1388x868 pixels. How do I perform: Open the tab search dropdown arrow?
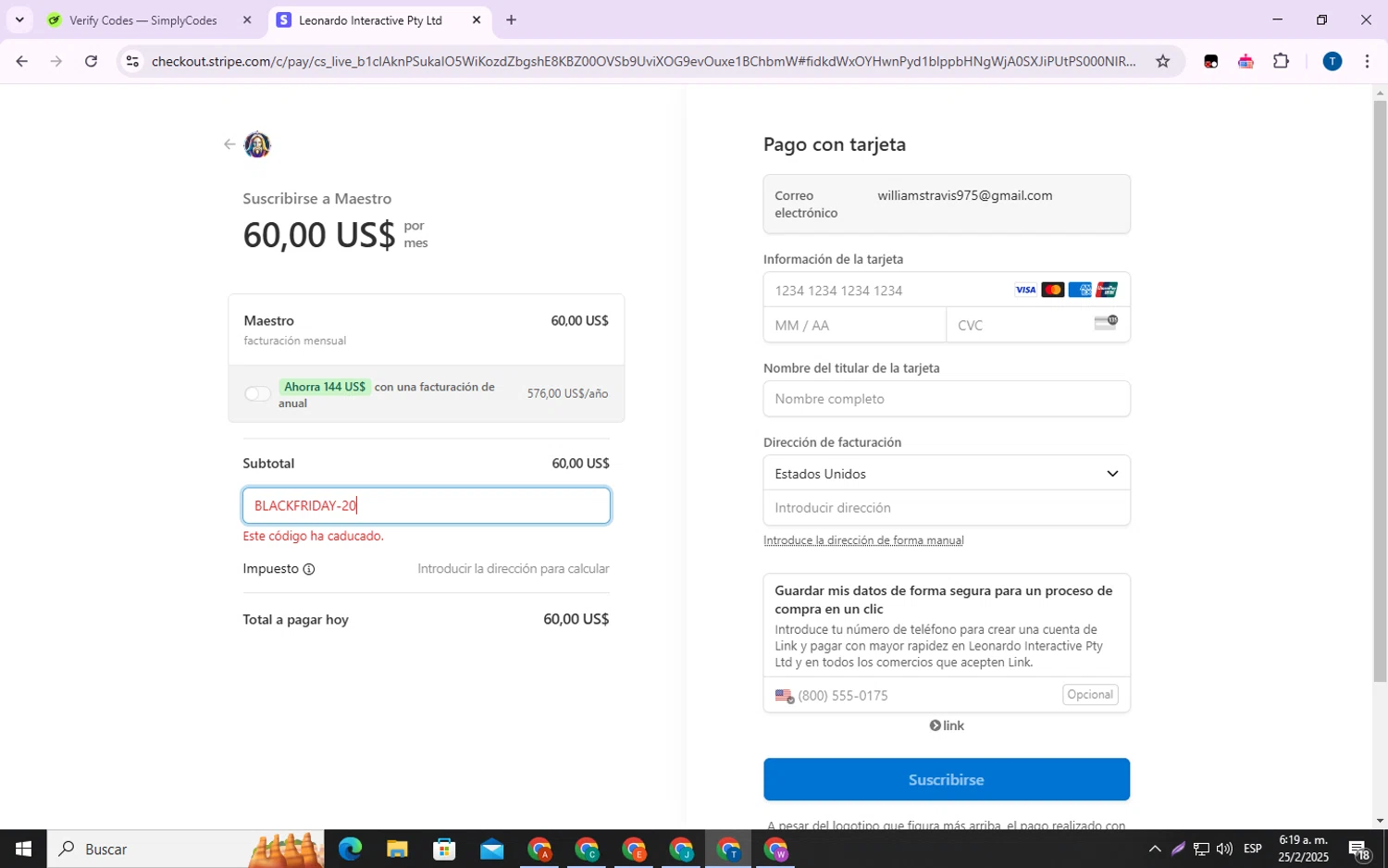19,19
